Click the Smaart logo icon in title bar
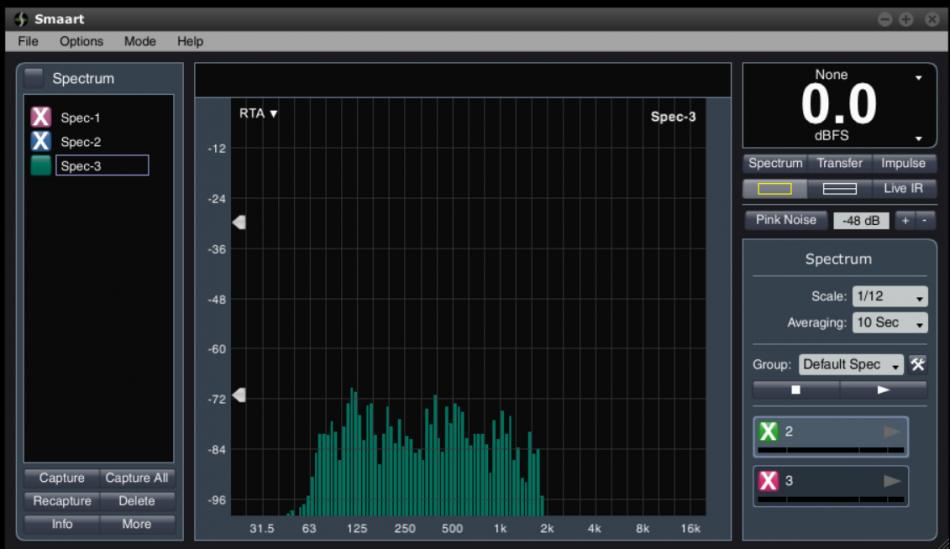The height and width of the screenshot is (549, 950). (21, 19)
